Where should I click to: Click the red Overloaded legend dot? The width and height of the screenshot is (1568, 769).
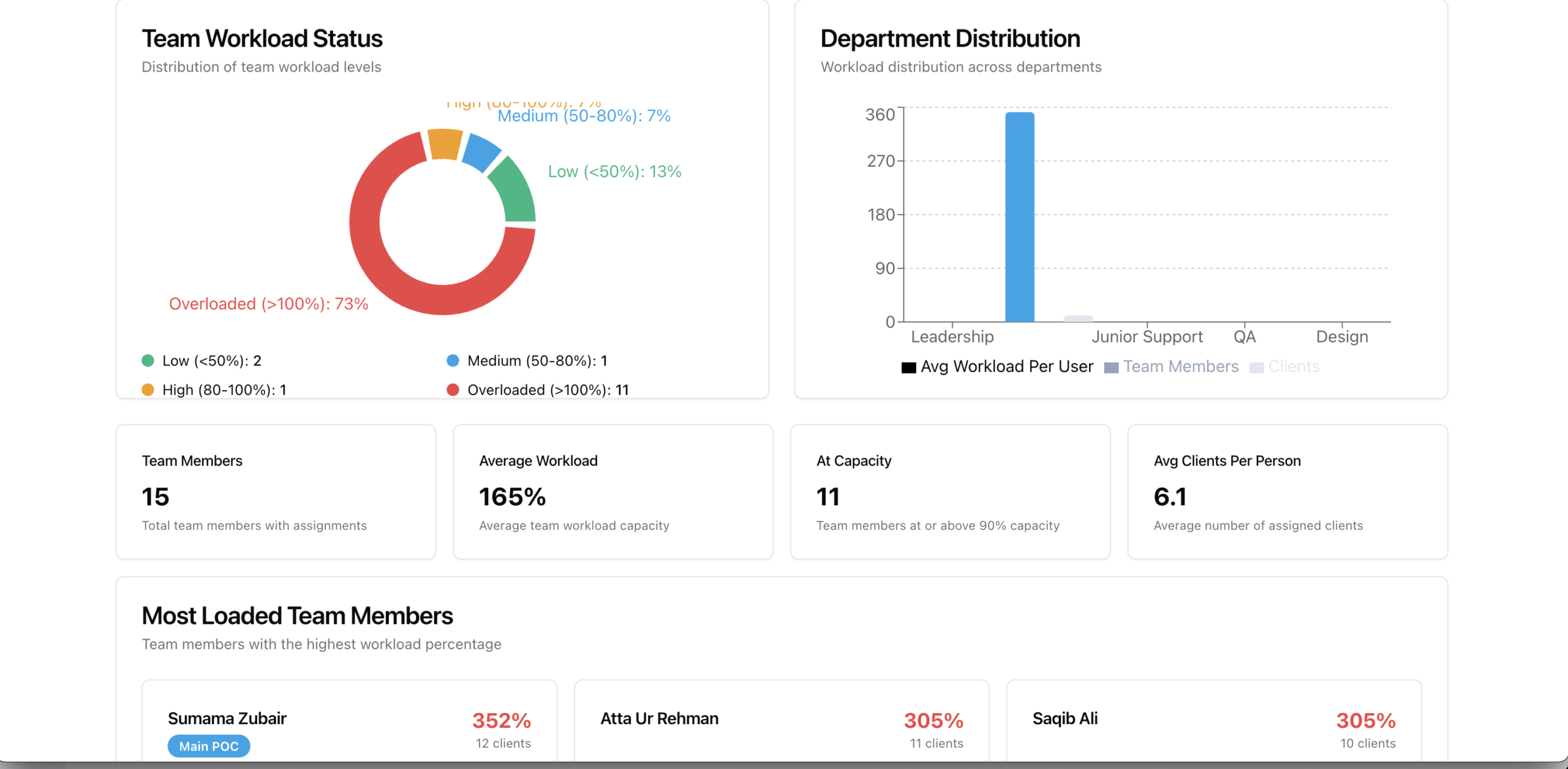point(453,390)
